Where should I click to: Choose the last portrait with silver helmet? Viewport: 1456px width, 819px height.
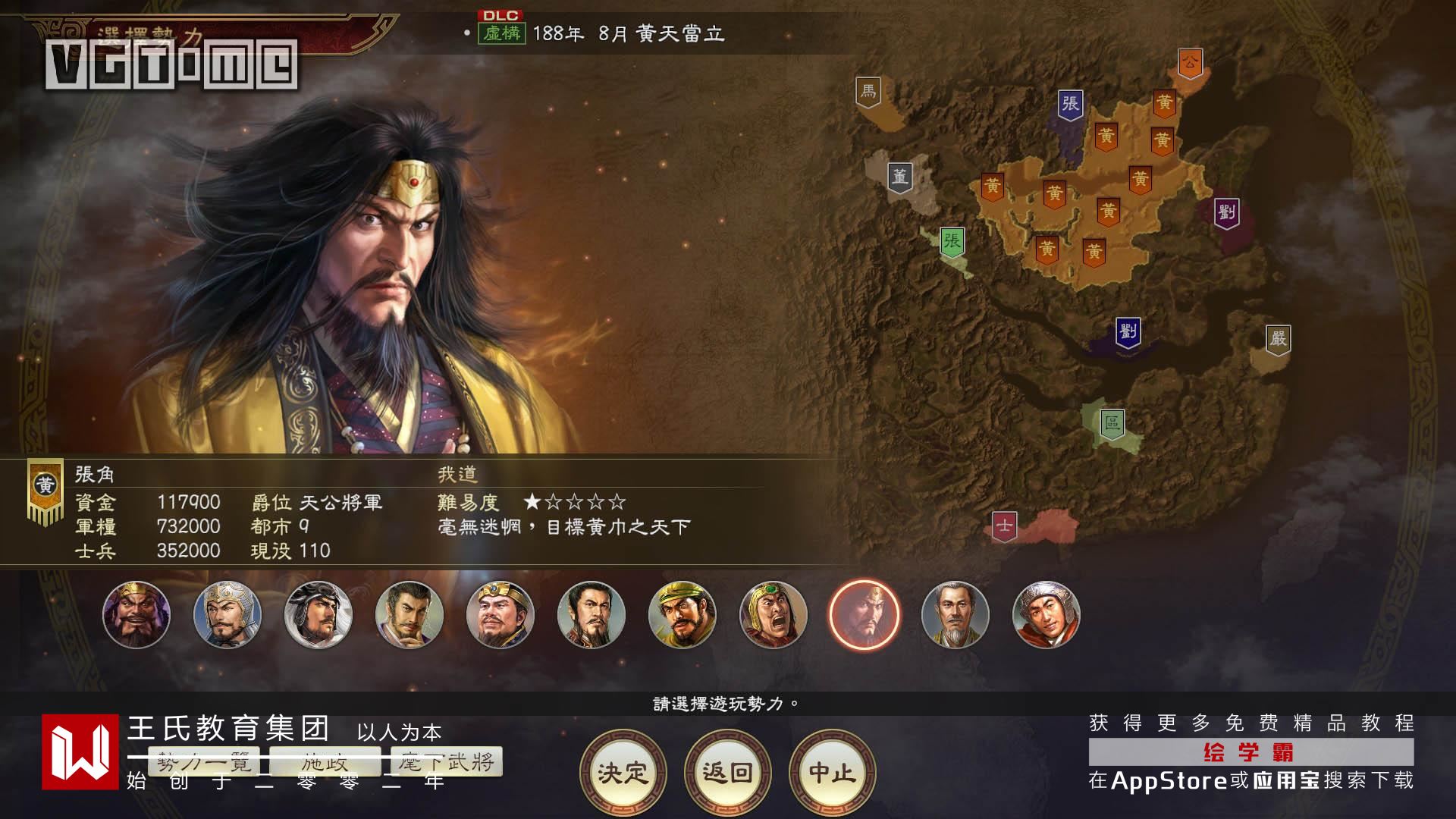click(1046, 615)
